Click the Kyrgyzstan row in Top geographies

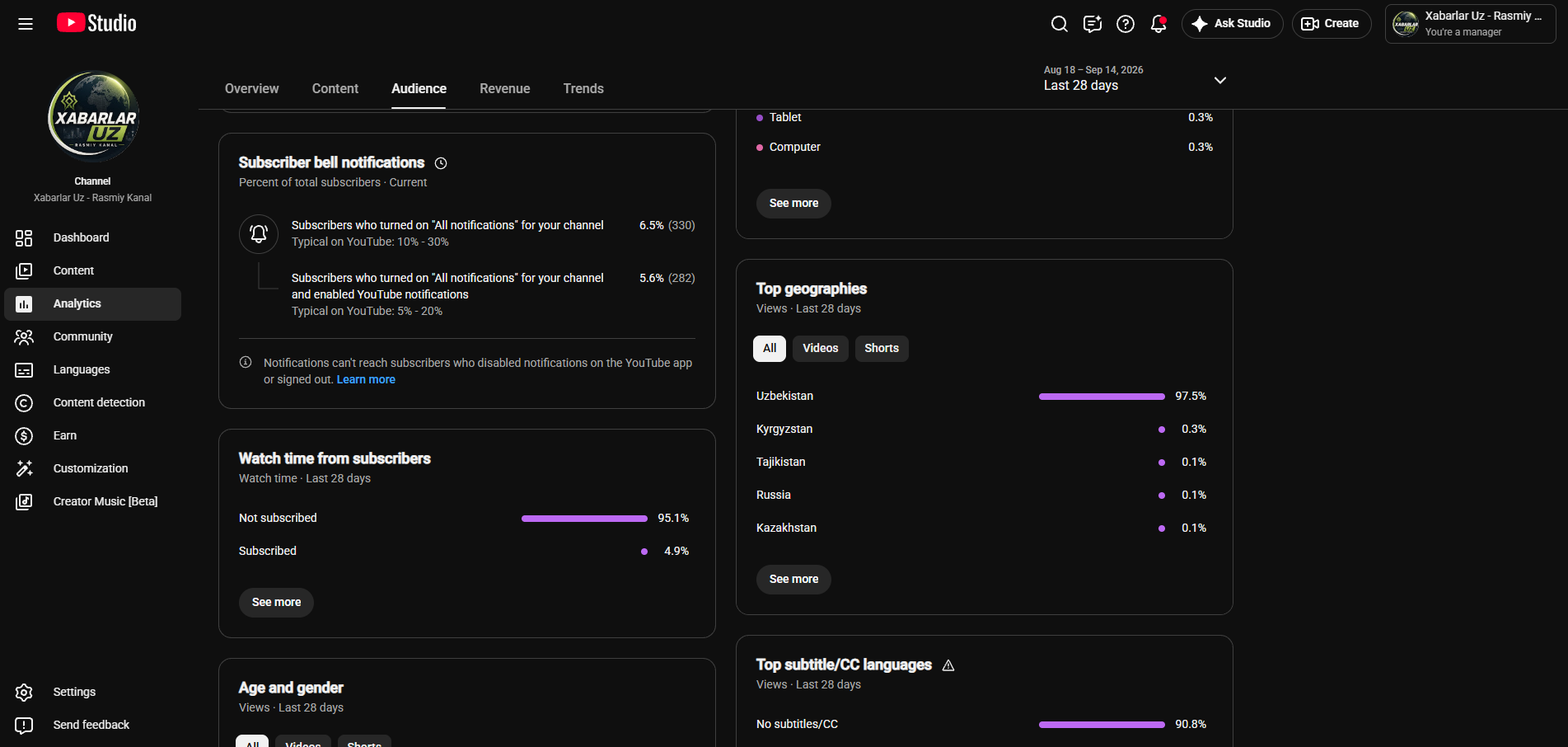coord(981,430)
